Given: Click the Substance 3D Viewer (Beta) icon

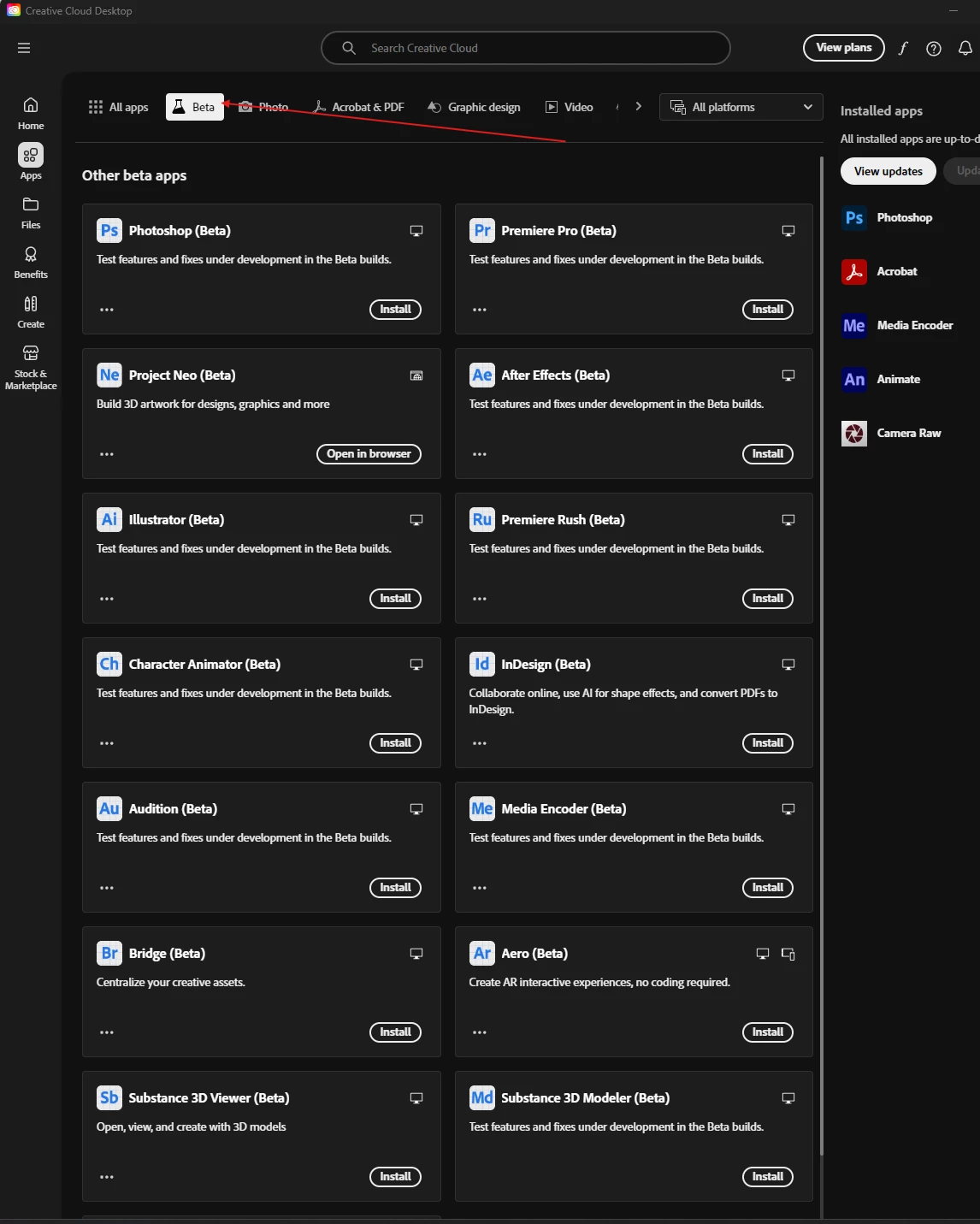Looking at the screenshot, I should (x=109, y=1098).
